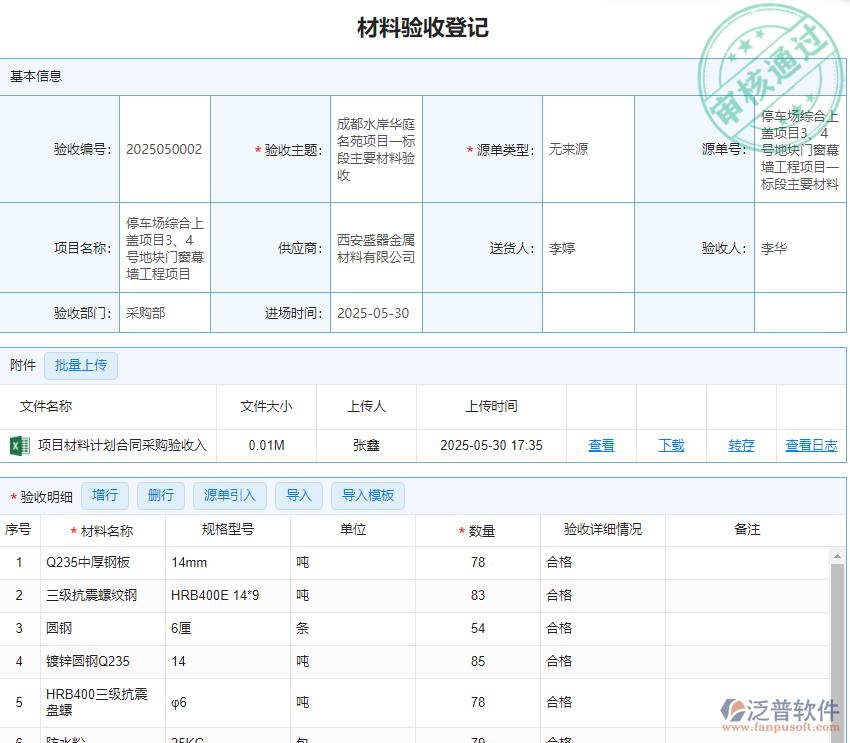Click the 批量上传 upload button
The height and width of the screenshot is (743, 850).
coord(80,365)
